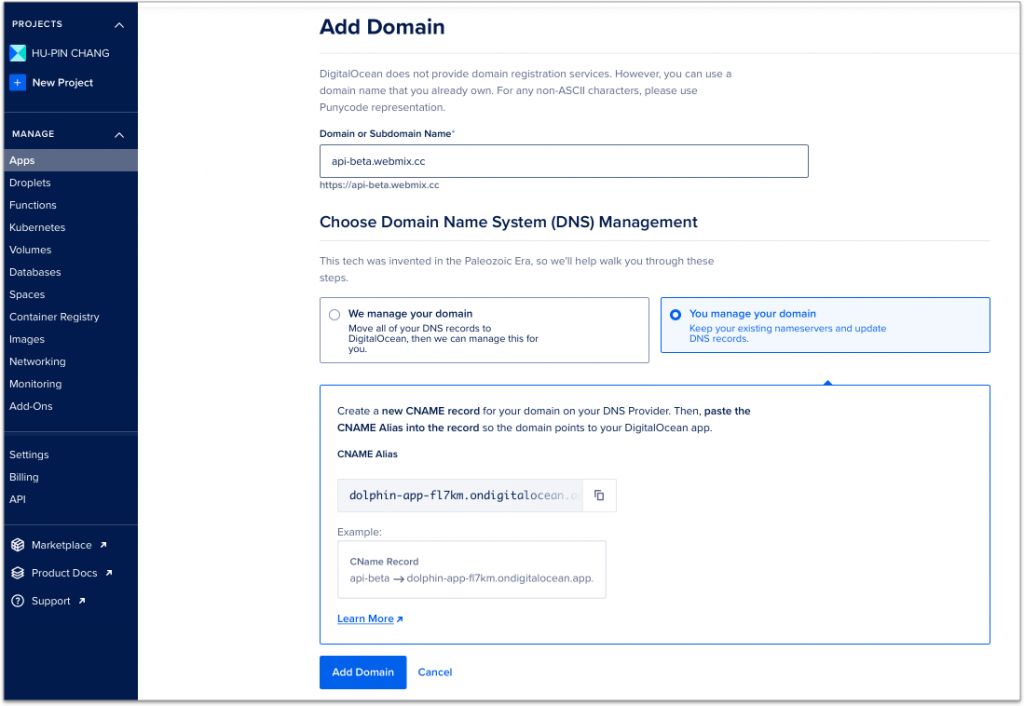Image resolution: width=1024 pixels, height=706 pixels.
Task: Click the CNAME Alias label
Action: click(367, 454)
